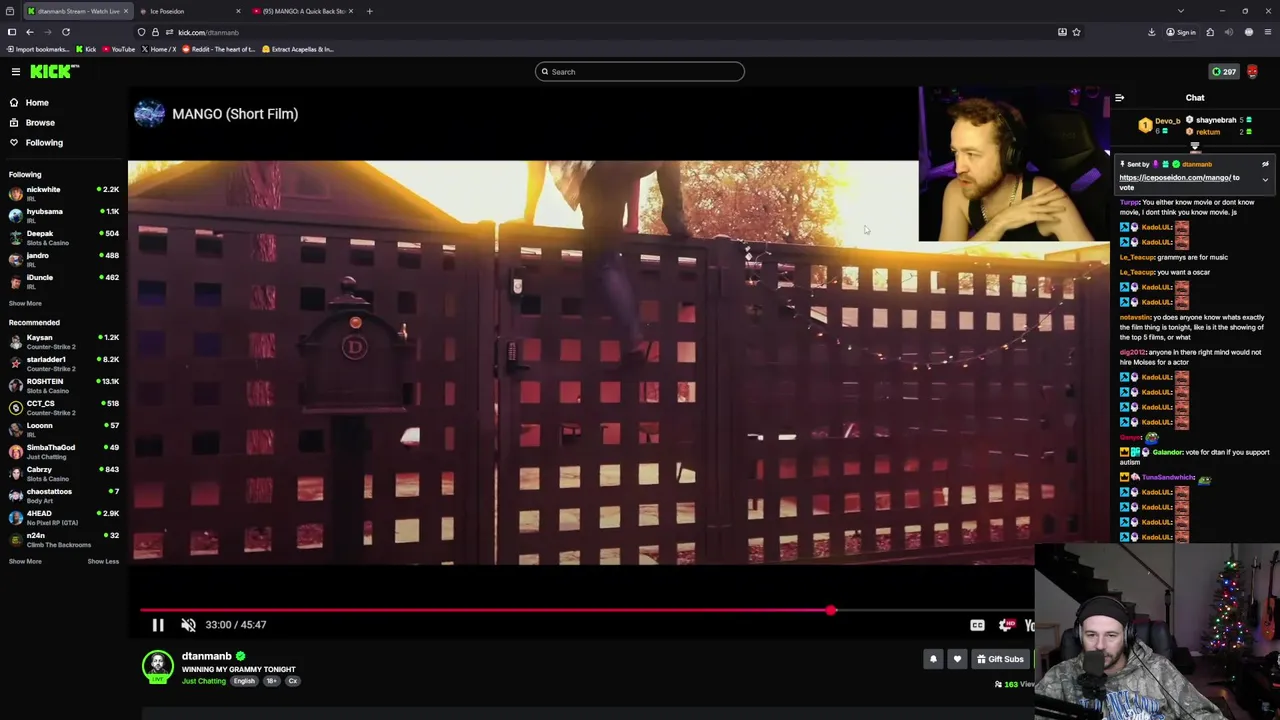Viewport: 1280px width, 720px height.
Task: Click the Kick logo
Action: click(53, 71)
